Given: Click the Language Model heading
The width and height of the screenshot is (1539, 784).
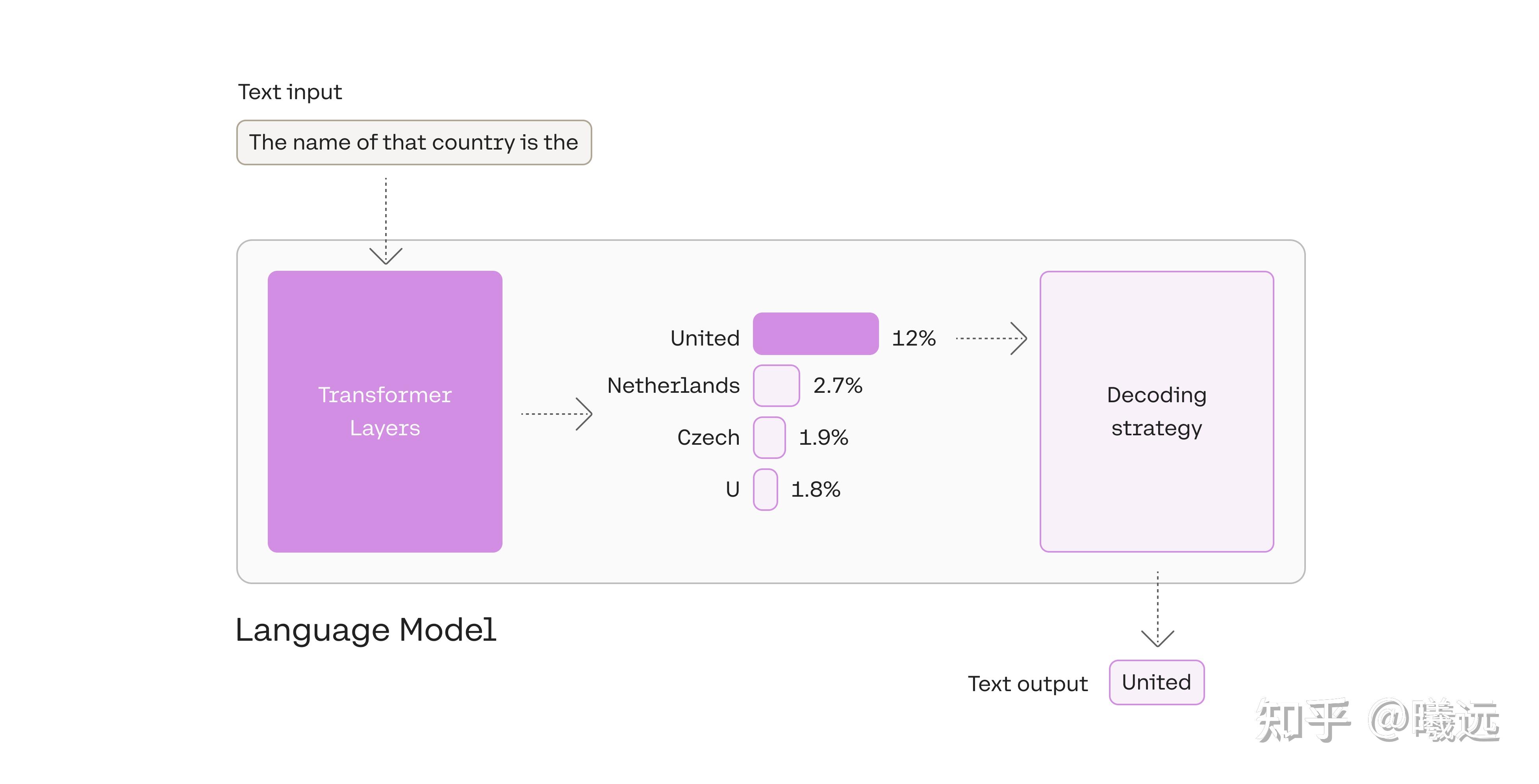Looking at the screenshot, I should pyautogui.click(x=365, y=630).
